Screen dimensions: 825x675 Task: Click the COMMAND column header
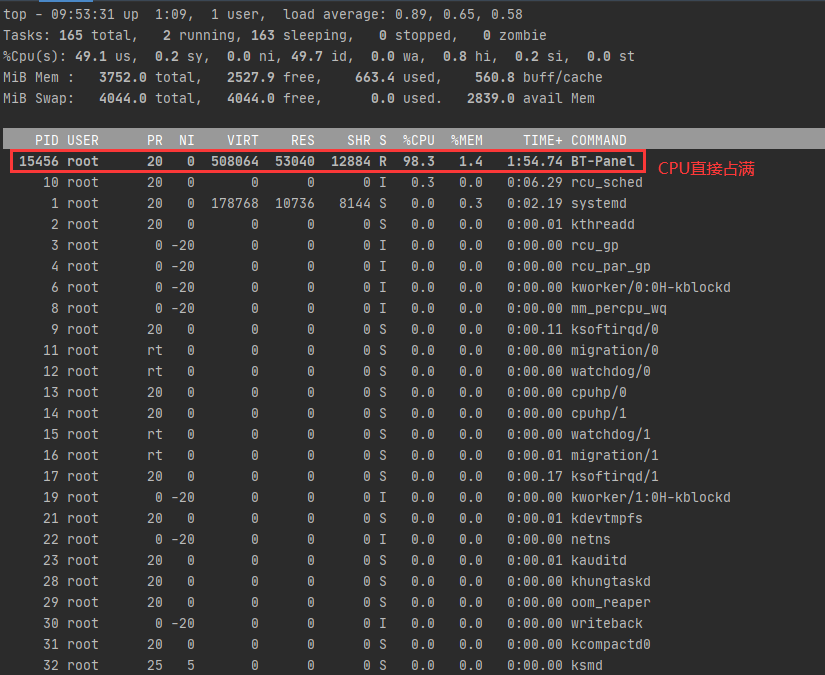click(x=599, y=140)
